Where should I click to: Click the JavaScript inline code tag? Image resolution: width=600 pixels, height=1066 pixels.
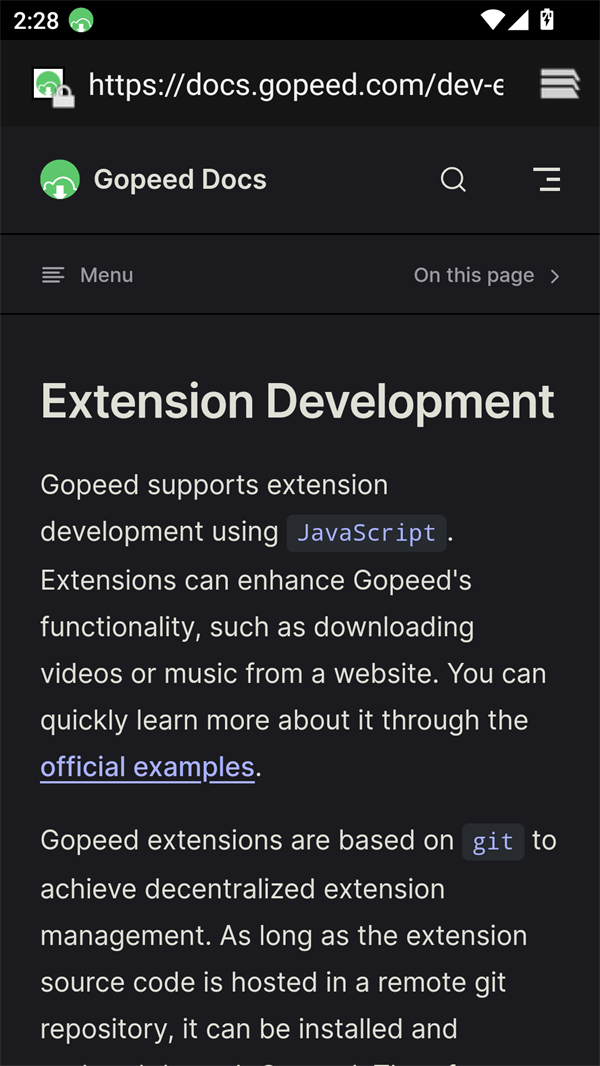(x=366, y=533)
